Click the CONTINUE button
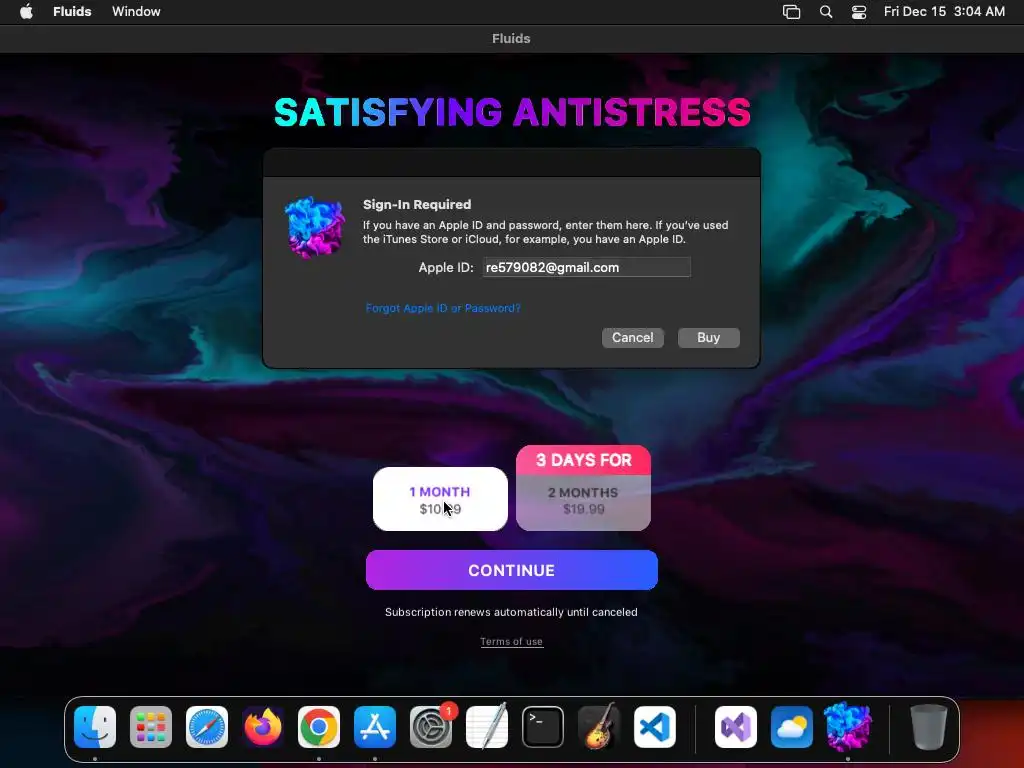 (x=511, y=570)
